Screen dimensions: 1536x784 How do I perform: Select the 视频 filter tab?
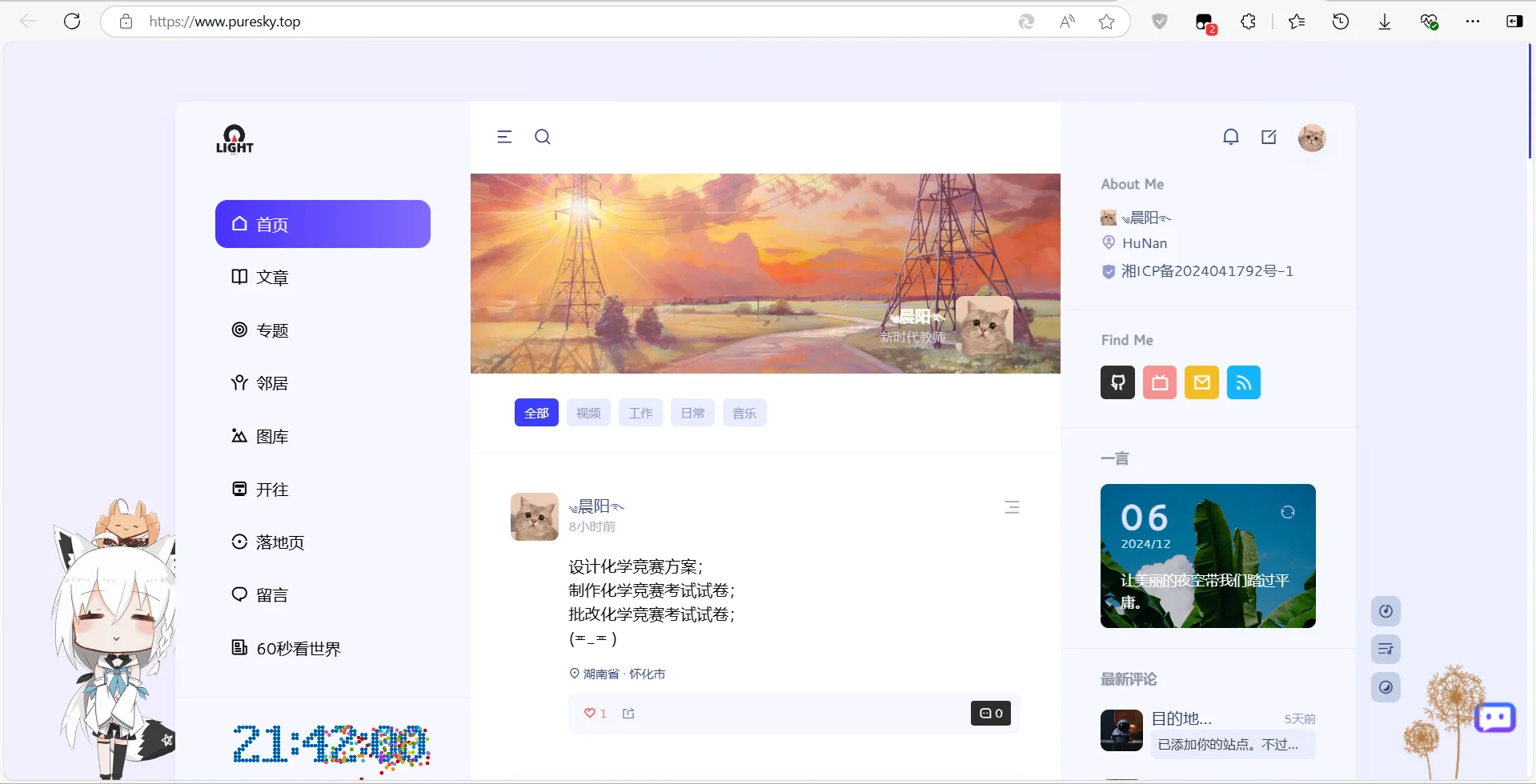[x=588, y=413]
